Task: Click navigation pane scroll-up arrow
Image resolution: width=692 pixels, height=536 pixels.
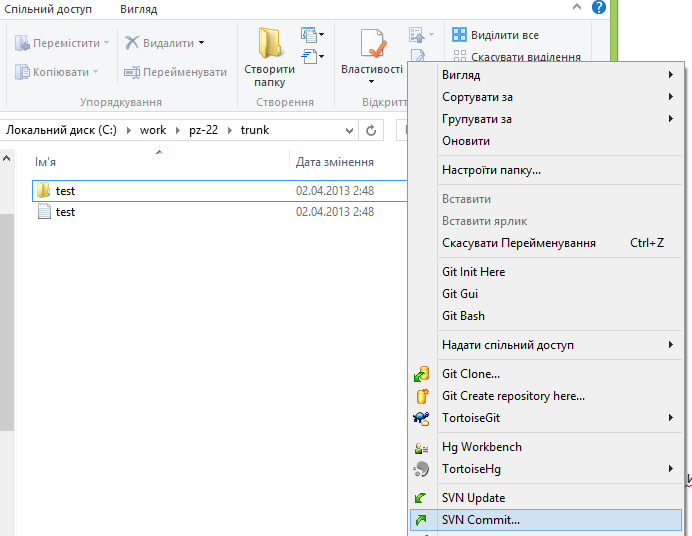Action: [6, 158]
